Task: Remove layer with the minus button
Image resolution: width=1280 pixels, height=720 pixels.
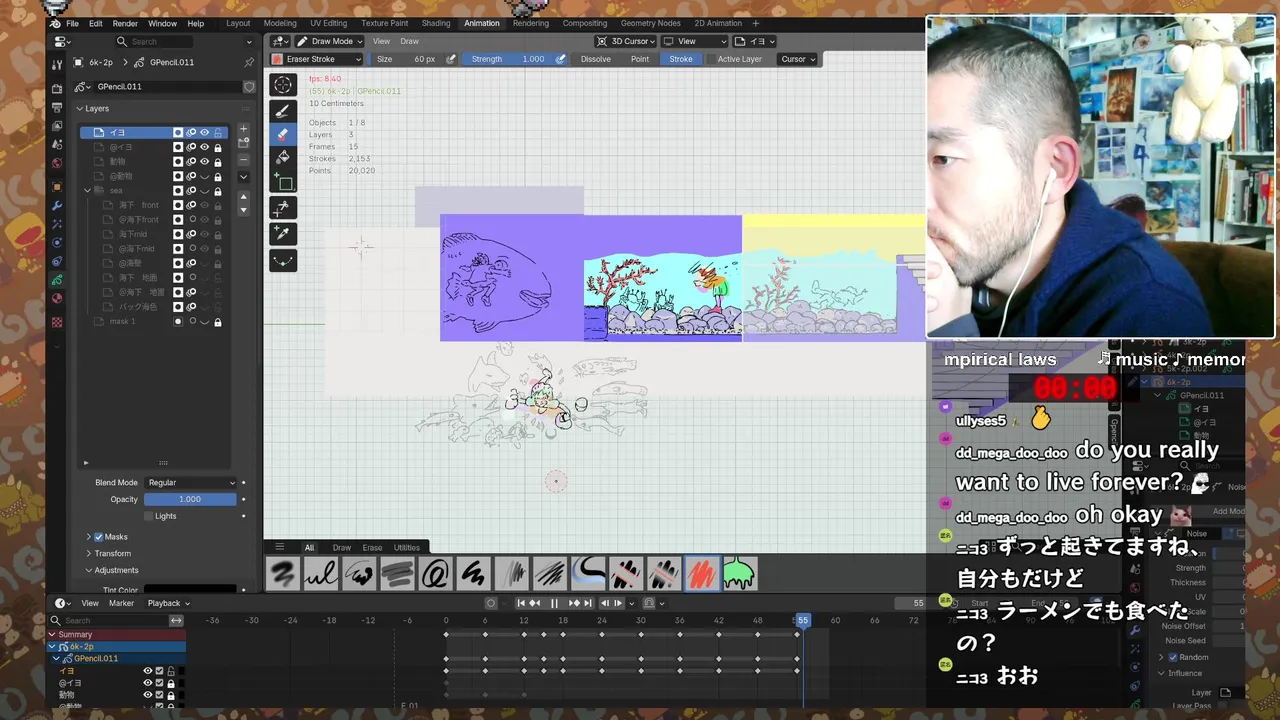Action: 243,159
